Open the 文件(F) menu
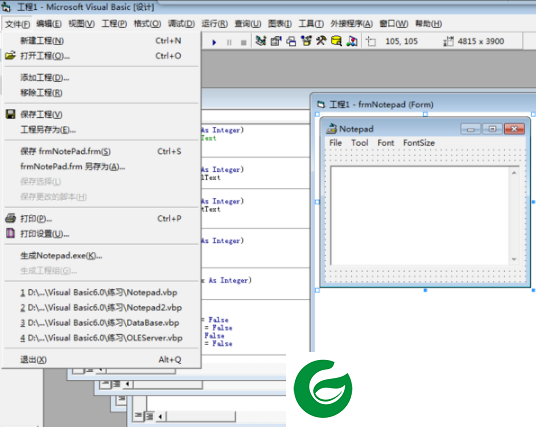The width and height of the screenshot is (536, 427). coord(17,24)
